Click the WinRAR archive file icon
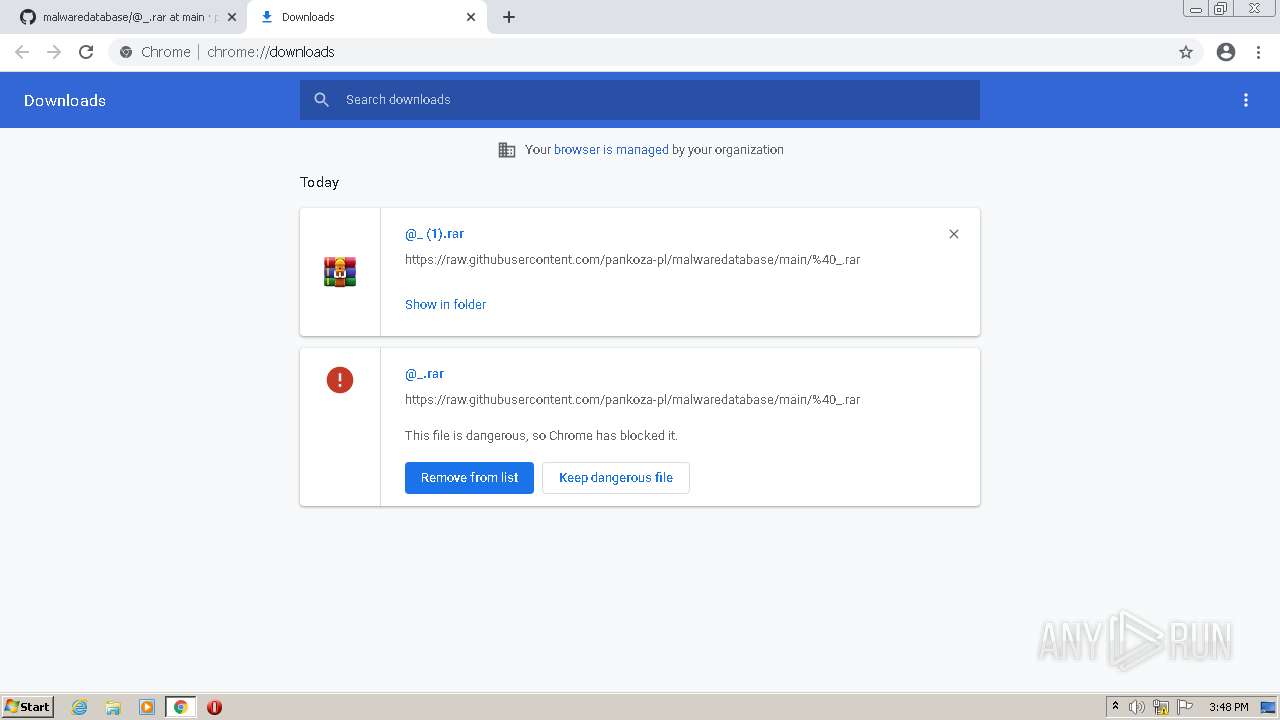This screenshot has width=1280, height=720. pos(340,272)
